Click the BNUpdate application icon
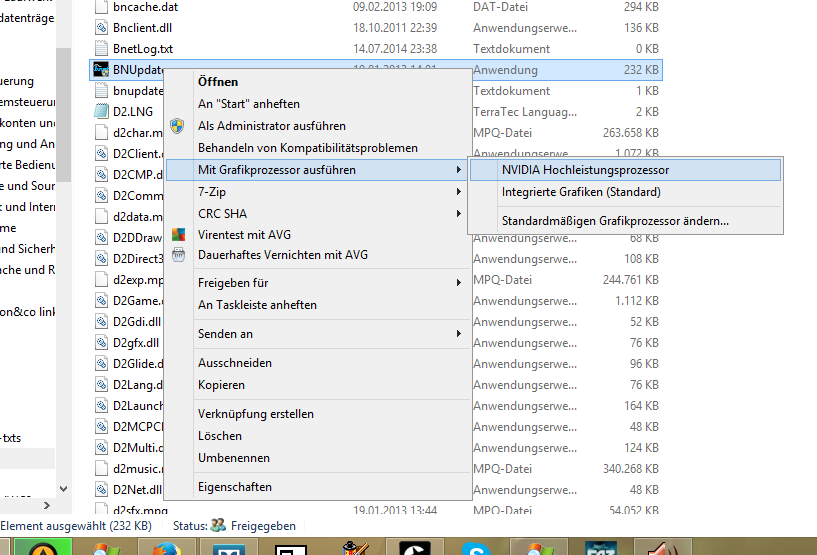The width and height of the screenshot is (817, 555). coord(101,69)
